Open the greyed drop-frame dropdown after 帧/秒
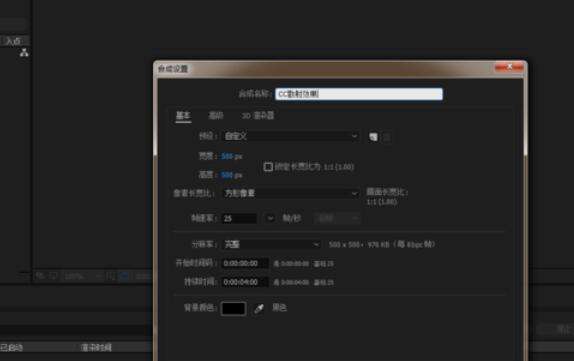574x361 pixels. coord(337,219)
